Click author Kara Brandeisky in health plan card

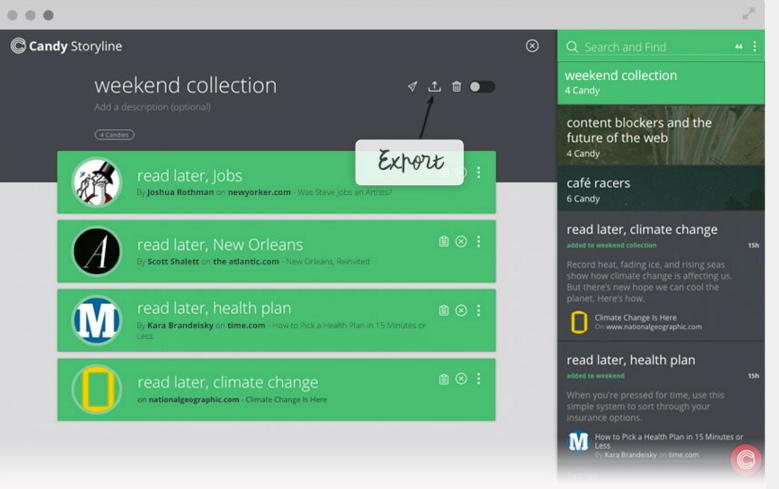pyautogui.click(x=180, y=326)
